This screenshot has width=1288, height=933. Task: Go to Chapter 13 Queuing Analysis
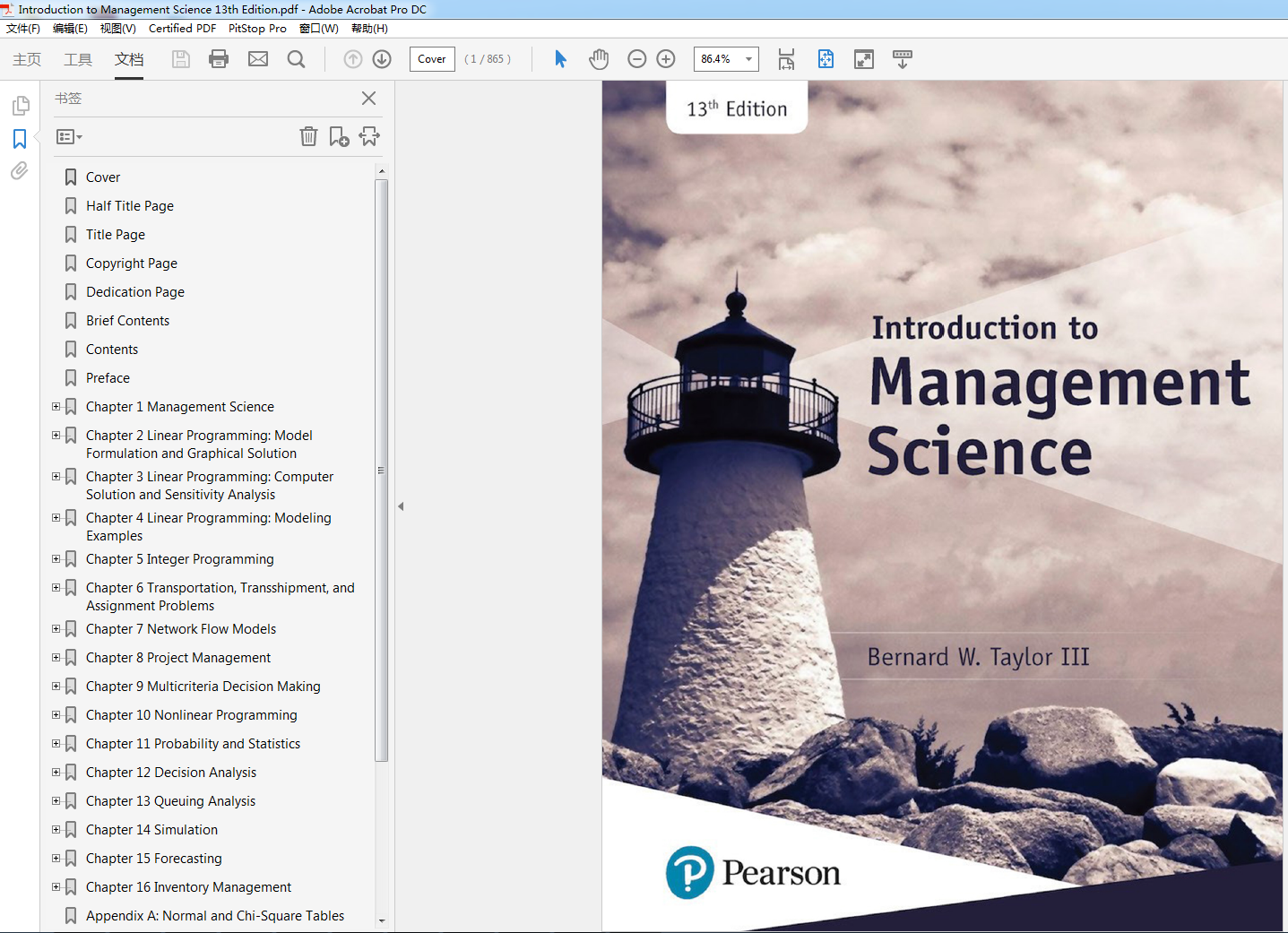(x=170, y=801)
